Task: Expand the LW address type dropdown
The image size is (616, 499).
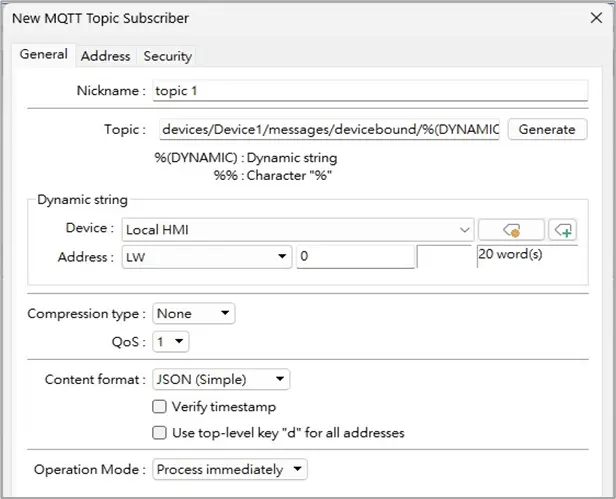Action: [207, 257]
